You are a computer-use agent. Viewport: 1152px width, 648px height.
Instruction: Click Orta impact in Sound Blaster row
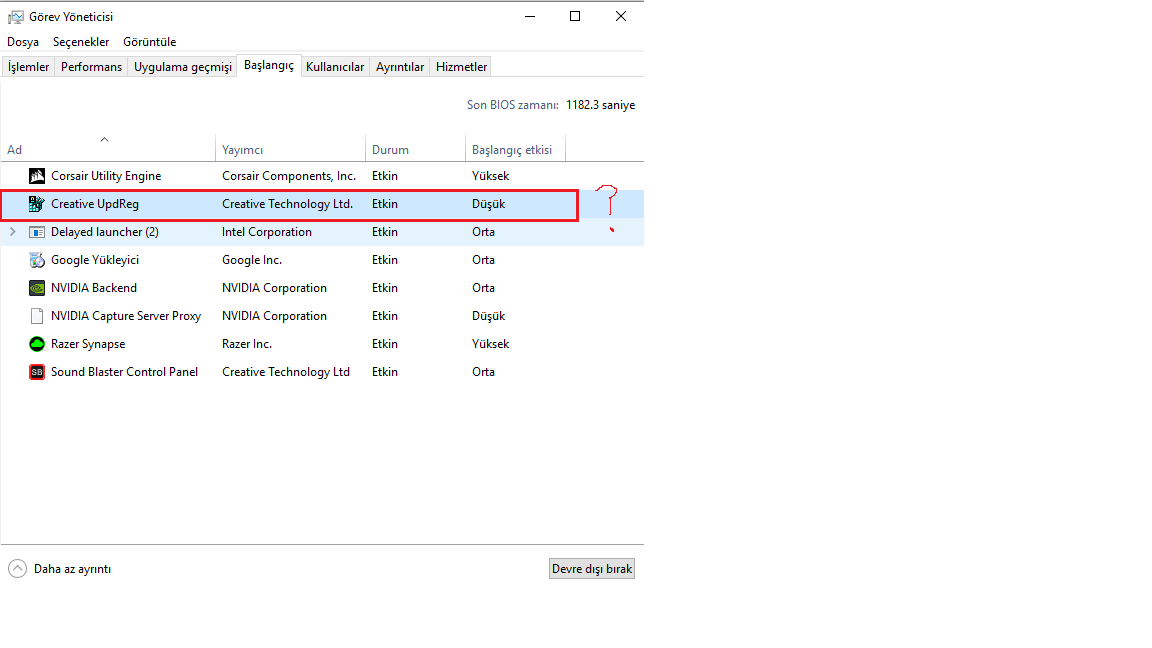(483, 372)
